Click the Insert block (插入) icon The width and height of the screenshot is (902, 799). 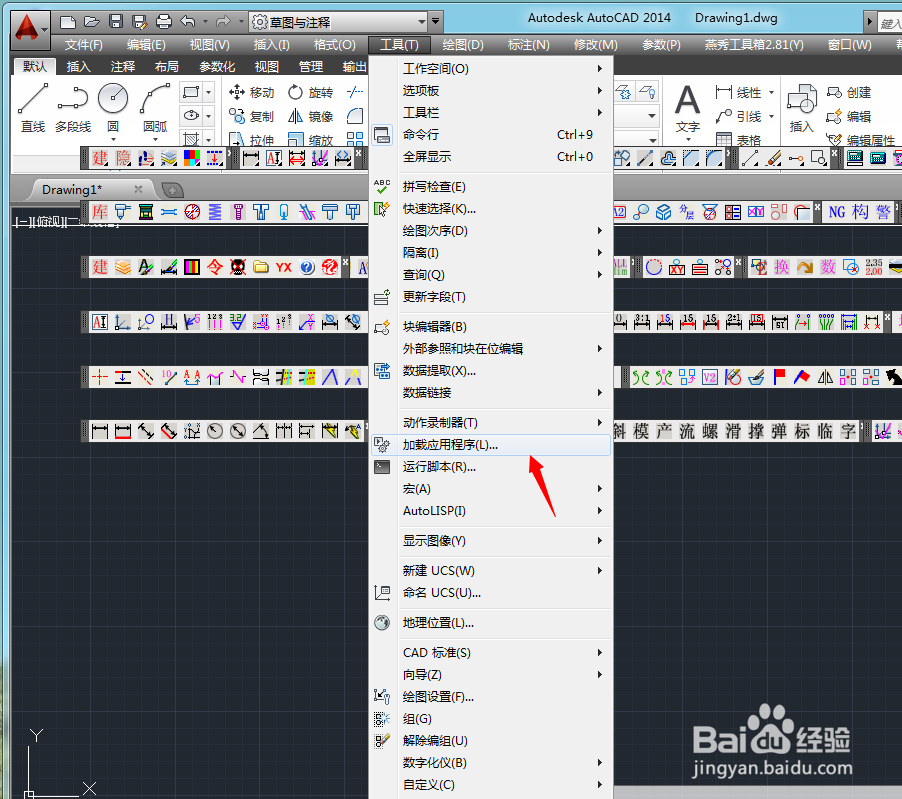click(801, 109)
